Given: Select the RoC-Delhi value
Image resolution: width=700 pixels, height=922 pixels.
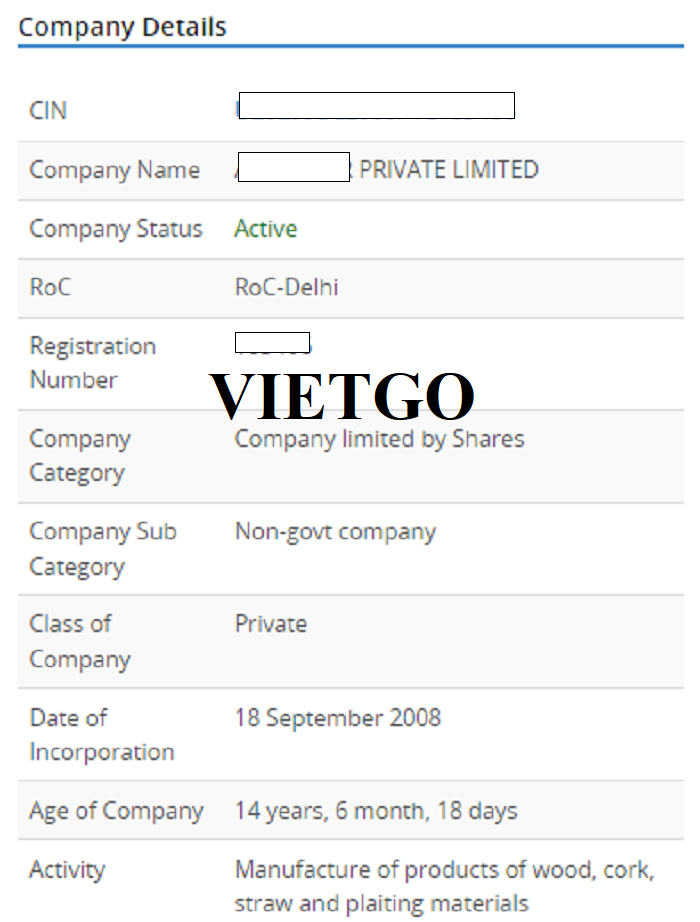Looking at the screenshot, I should click(x=286, y=288).
